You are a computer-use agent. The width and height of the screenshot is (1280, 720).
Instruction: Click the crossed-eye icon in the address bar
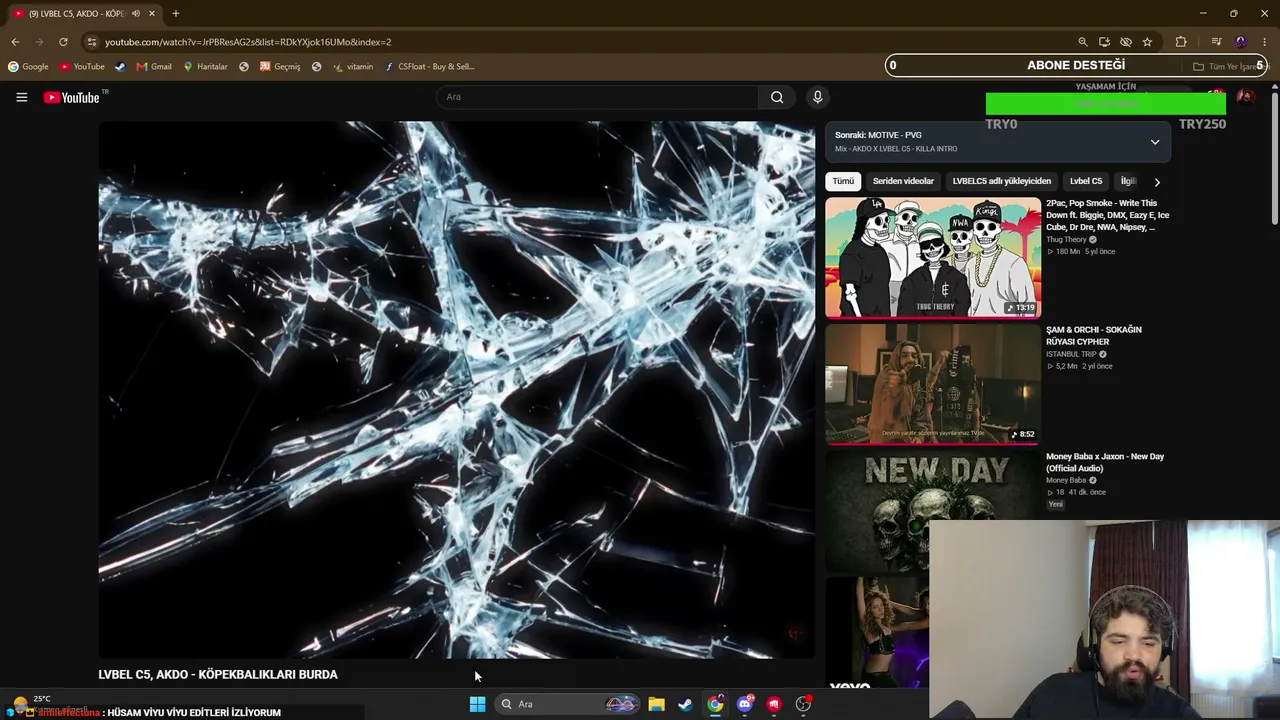(1126, 42)
